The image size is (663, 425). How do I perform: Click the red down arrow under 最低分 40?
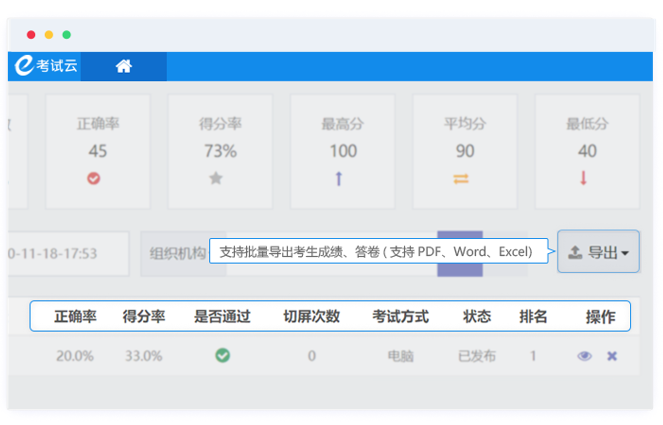point(584,179)
